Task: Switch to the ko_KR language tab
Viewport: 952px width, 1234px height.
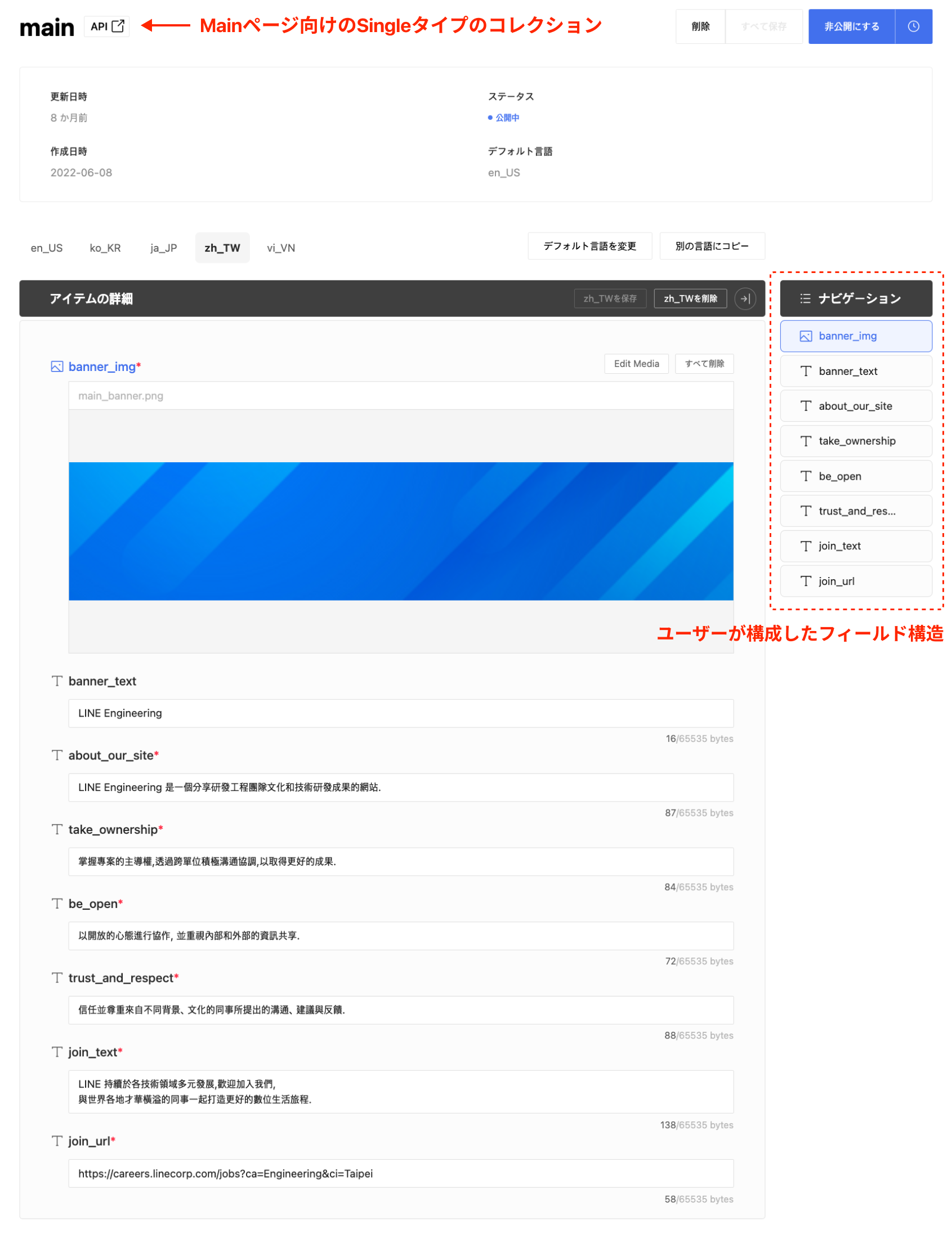Action: click(105, 248)
